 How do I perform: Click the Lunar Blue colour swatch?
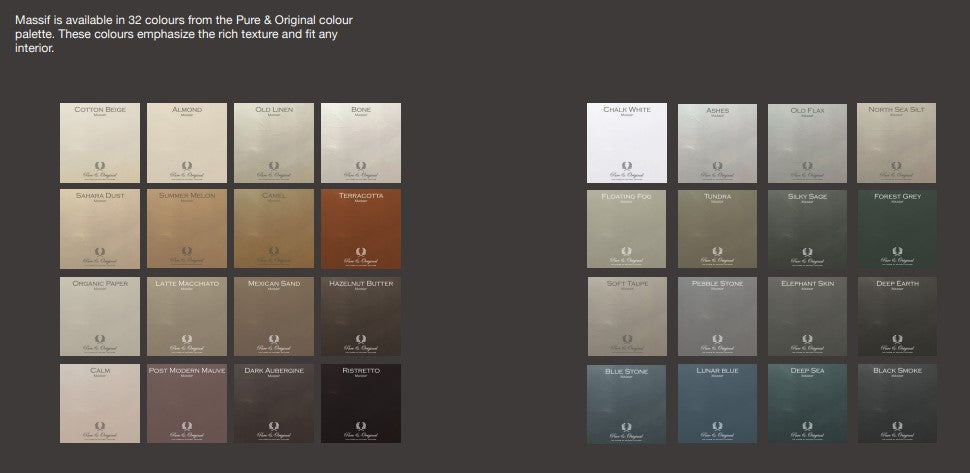point(717,403)
